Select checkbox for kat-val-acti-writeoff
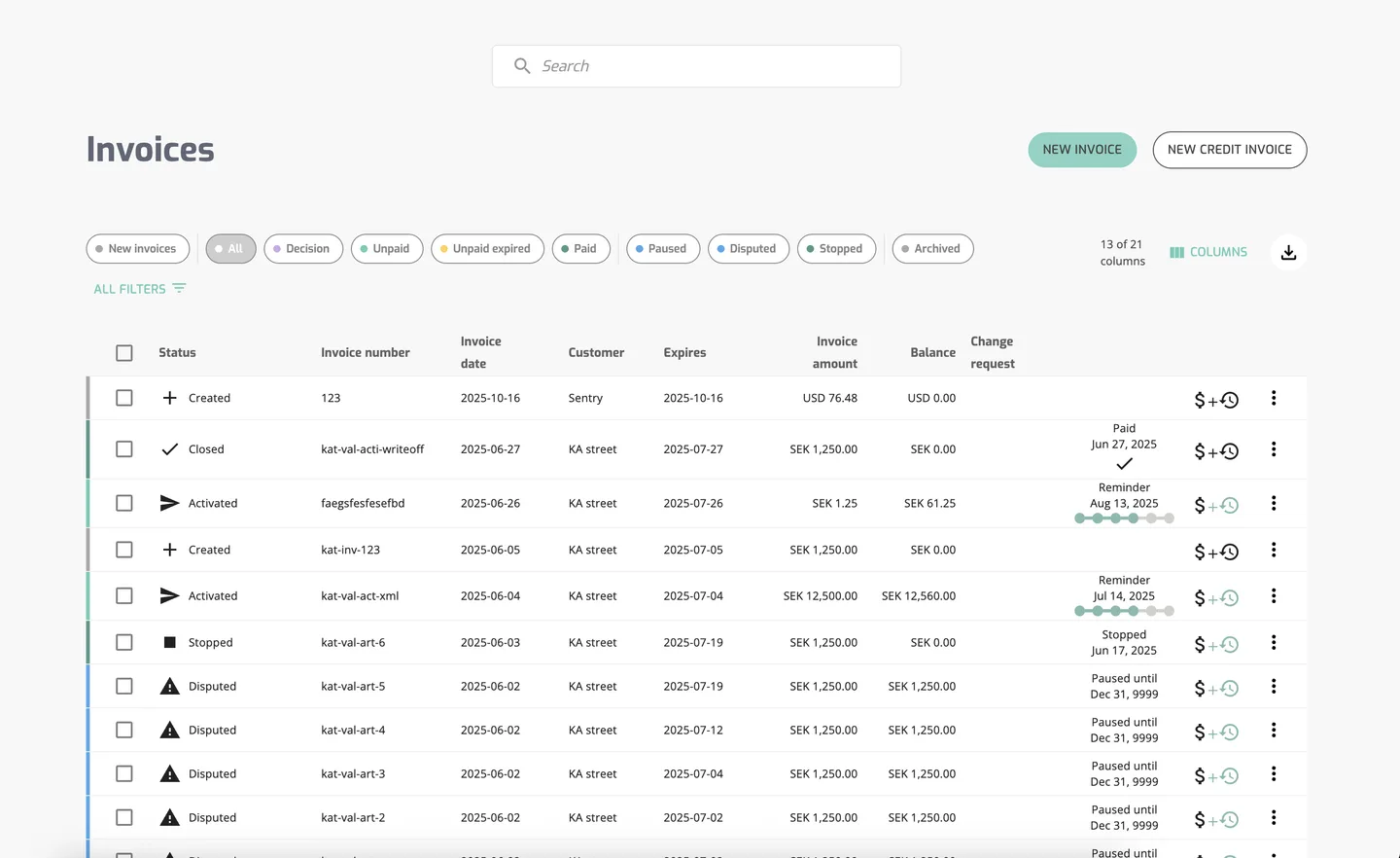This screenshot has height=858, width=1400. 124,449
